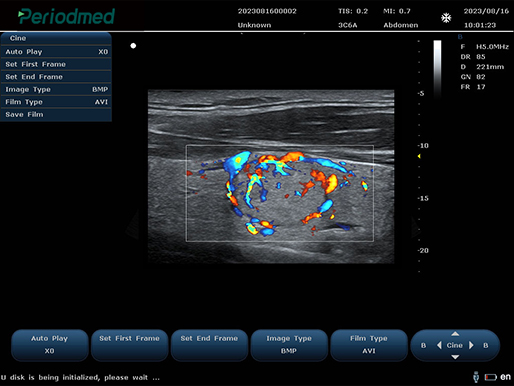The image size is (514, 386).
Task: Click the MI: 0.7 readout
Action: (x=397, y=11)
